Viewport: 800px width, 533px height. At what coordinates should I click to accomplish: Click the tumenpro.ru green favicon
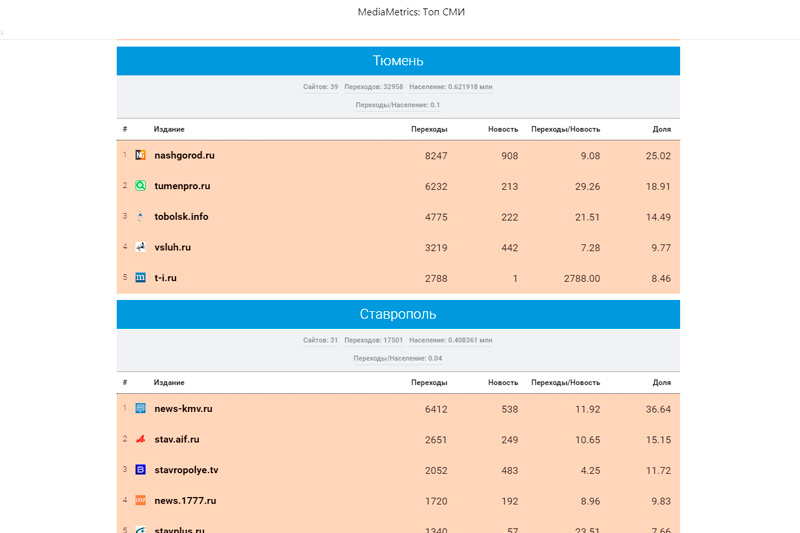[141, 186]
